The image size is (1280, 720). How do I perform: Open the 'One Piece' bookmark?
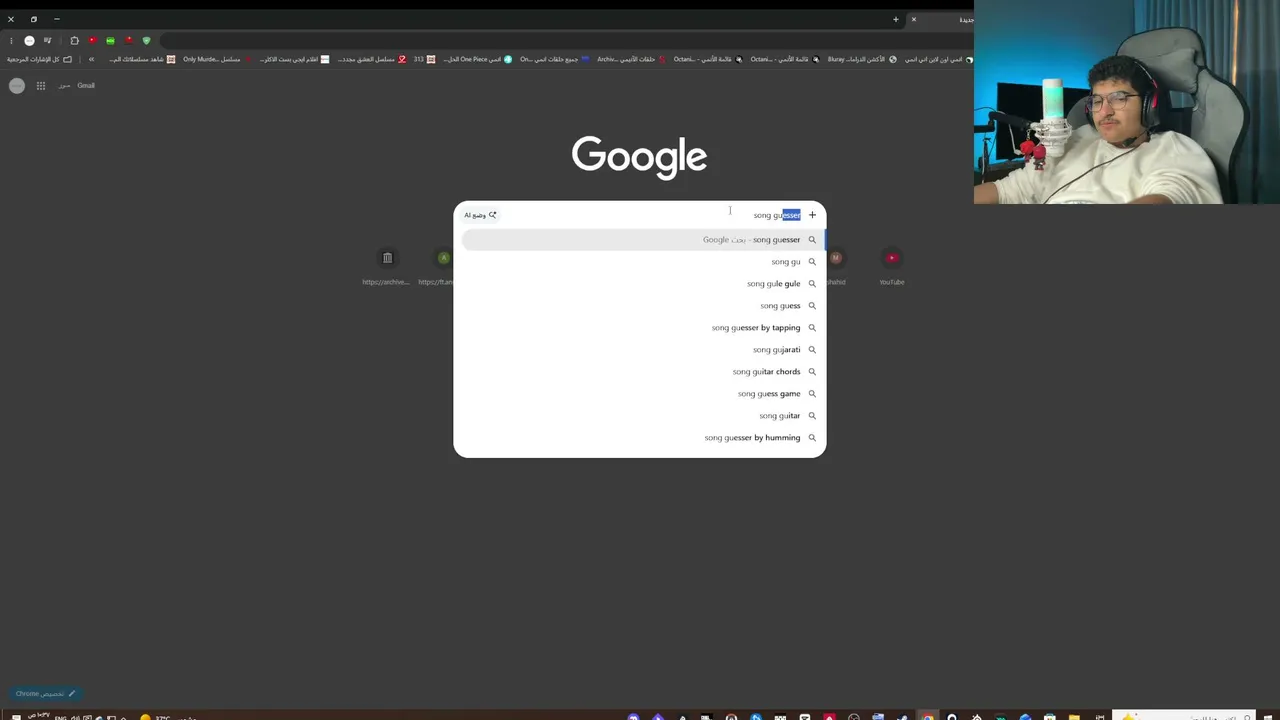[x=478, y=59]
